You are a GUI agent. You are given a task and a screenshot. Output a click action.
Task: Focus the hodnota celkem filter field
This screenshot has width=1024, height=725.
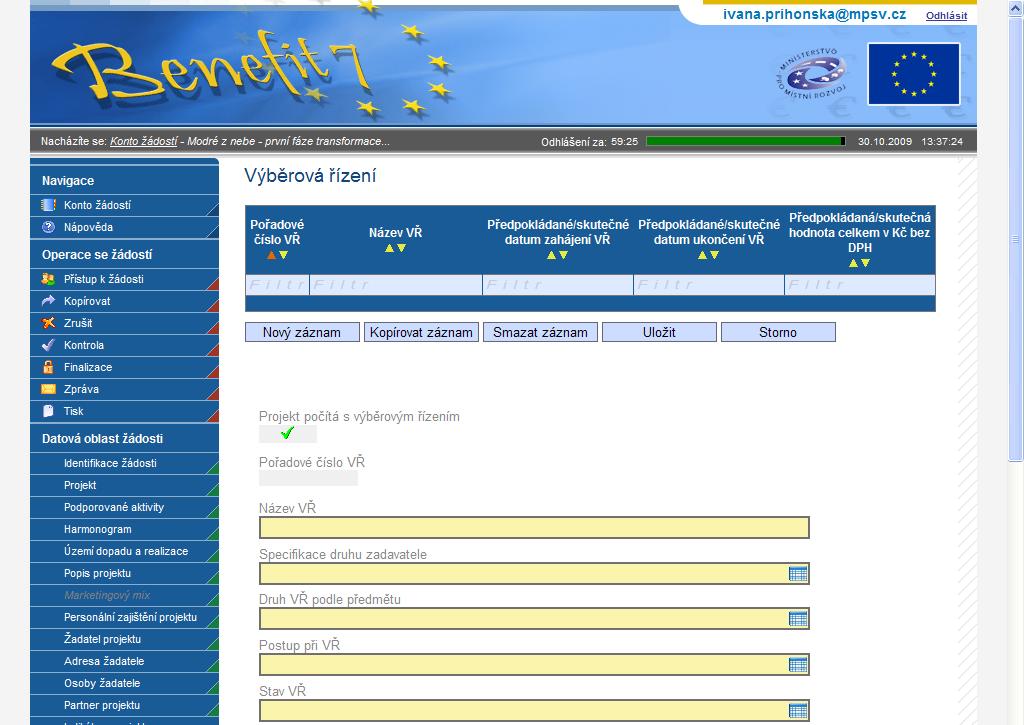[859, 285]
